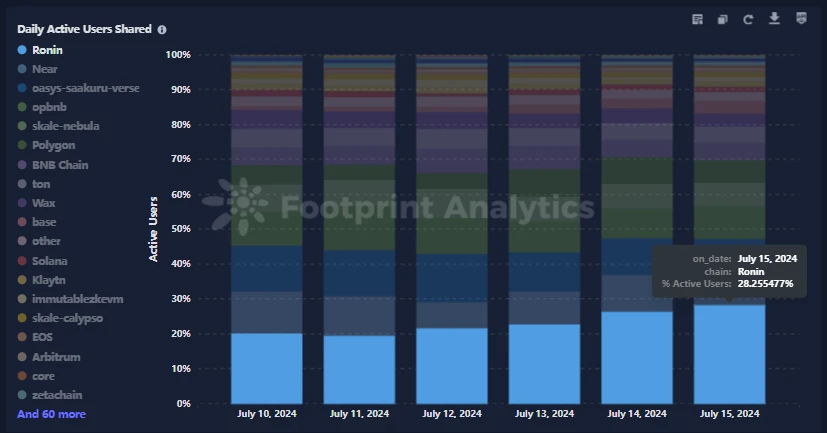Toggle the Klaytn legend entry

pos(42,280)
